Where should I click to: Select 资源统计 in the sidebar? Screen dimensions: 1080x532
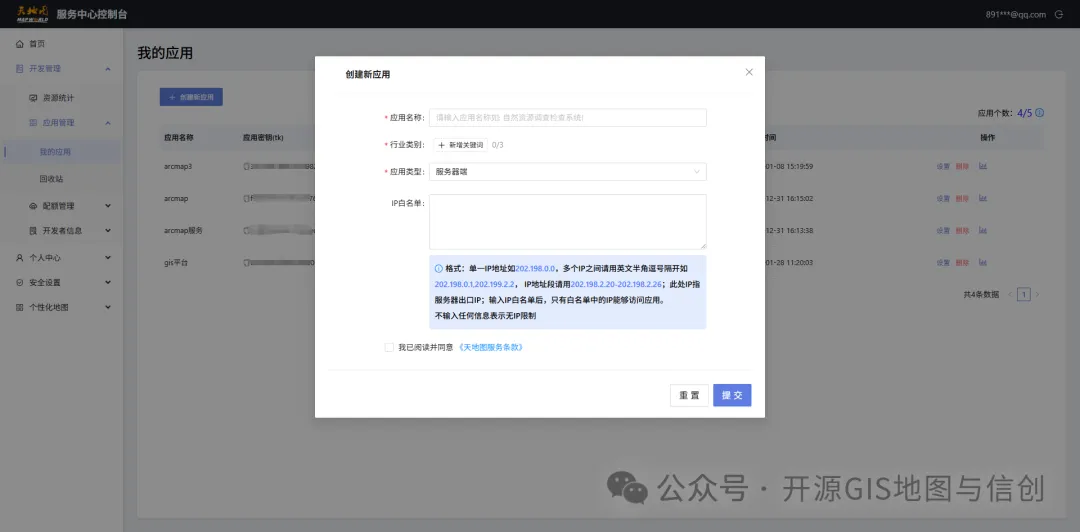57,98
